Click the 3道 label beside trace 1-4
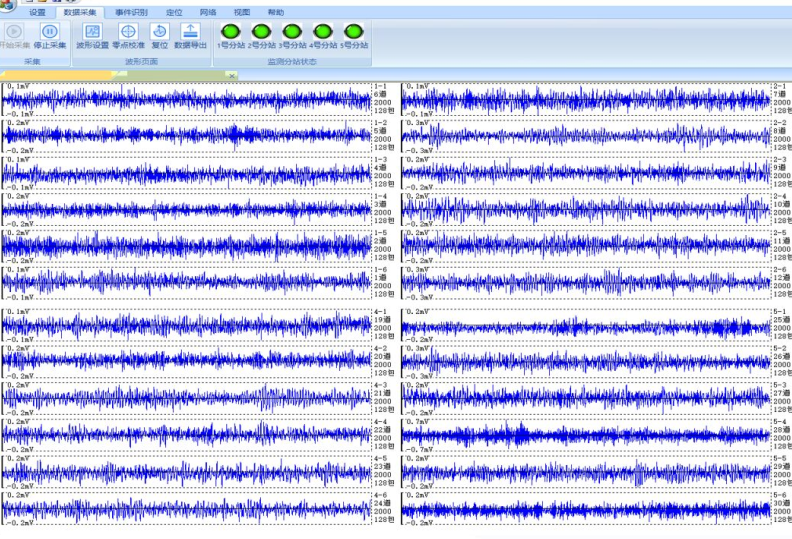The height and width of the screenshot is (539, 792). click(x=380, y=204)
